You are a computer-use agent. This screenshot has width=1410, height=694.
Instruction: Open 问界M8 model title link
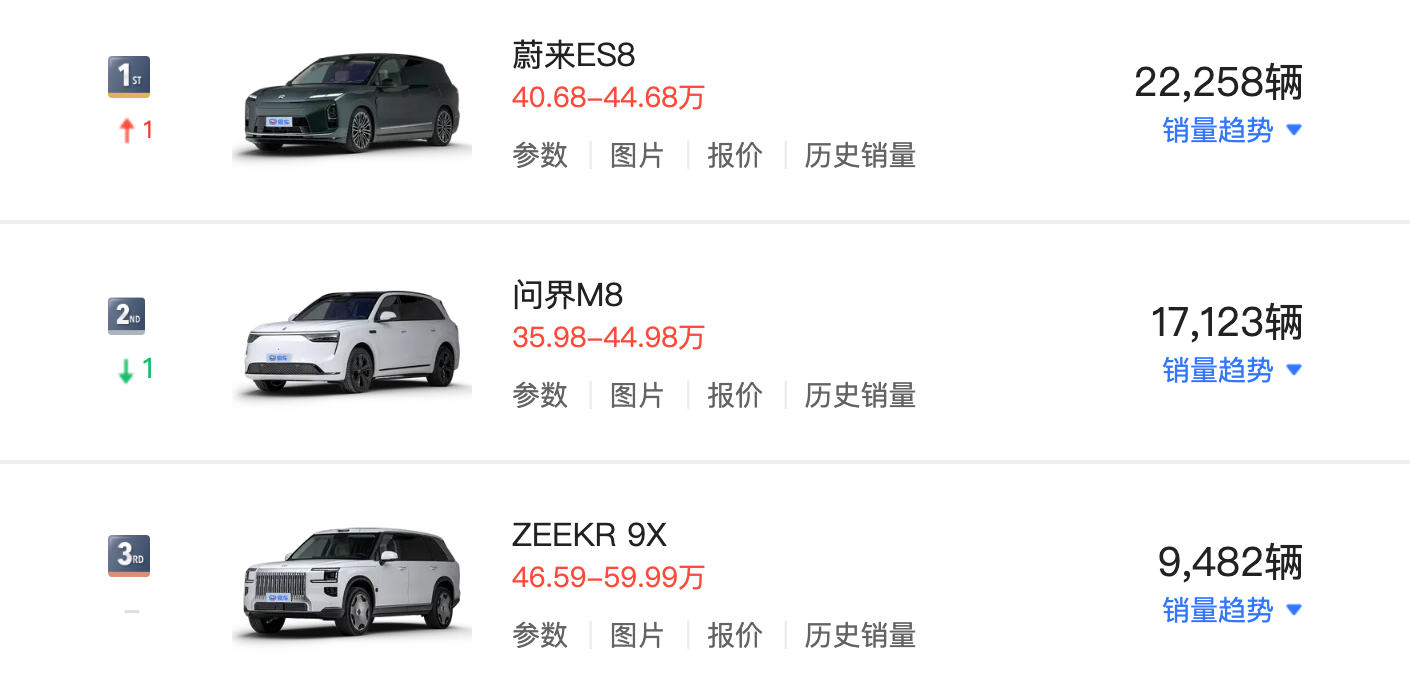point(567,295)
